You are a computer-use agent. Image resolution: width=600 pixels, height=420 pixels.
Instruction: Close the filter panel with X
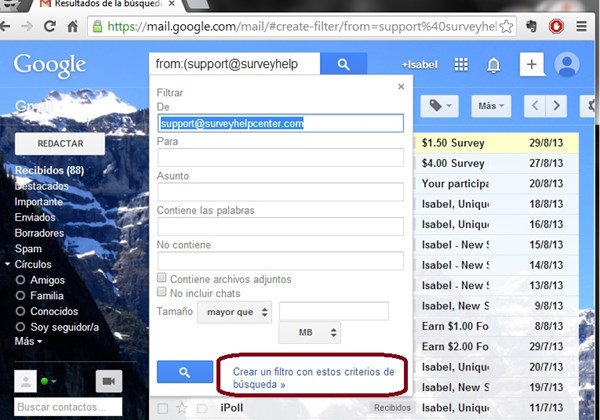coord(401,86)
